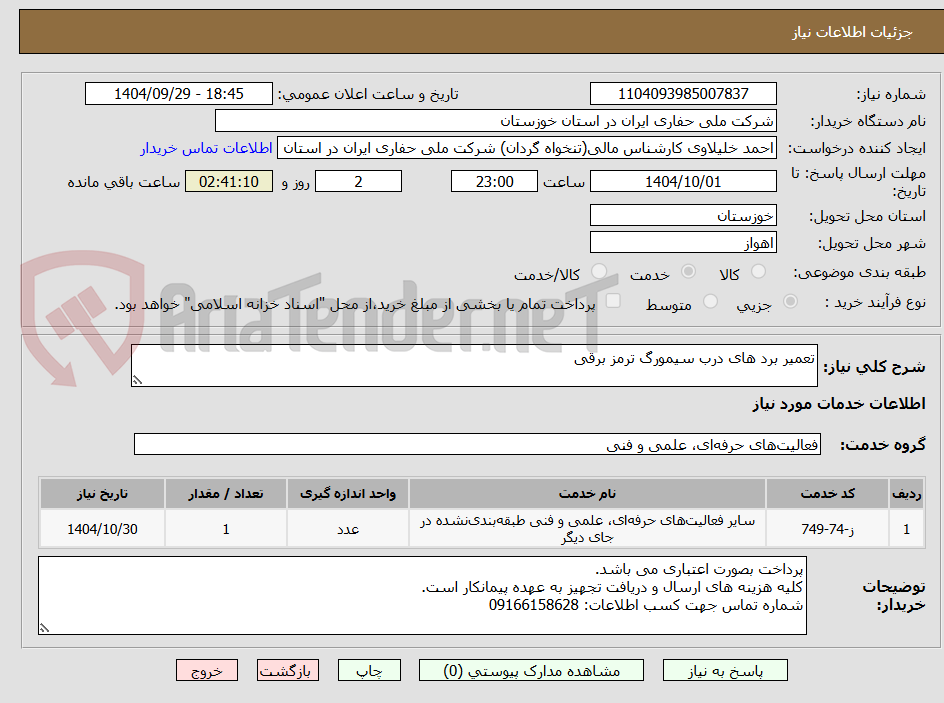The image size is (944, 703).
Task: Click the بازگشت back button
Action: tap(288, 670)
